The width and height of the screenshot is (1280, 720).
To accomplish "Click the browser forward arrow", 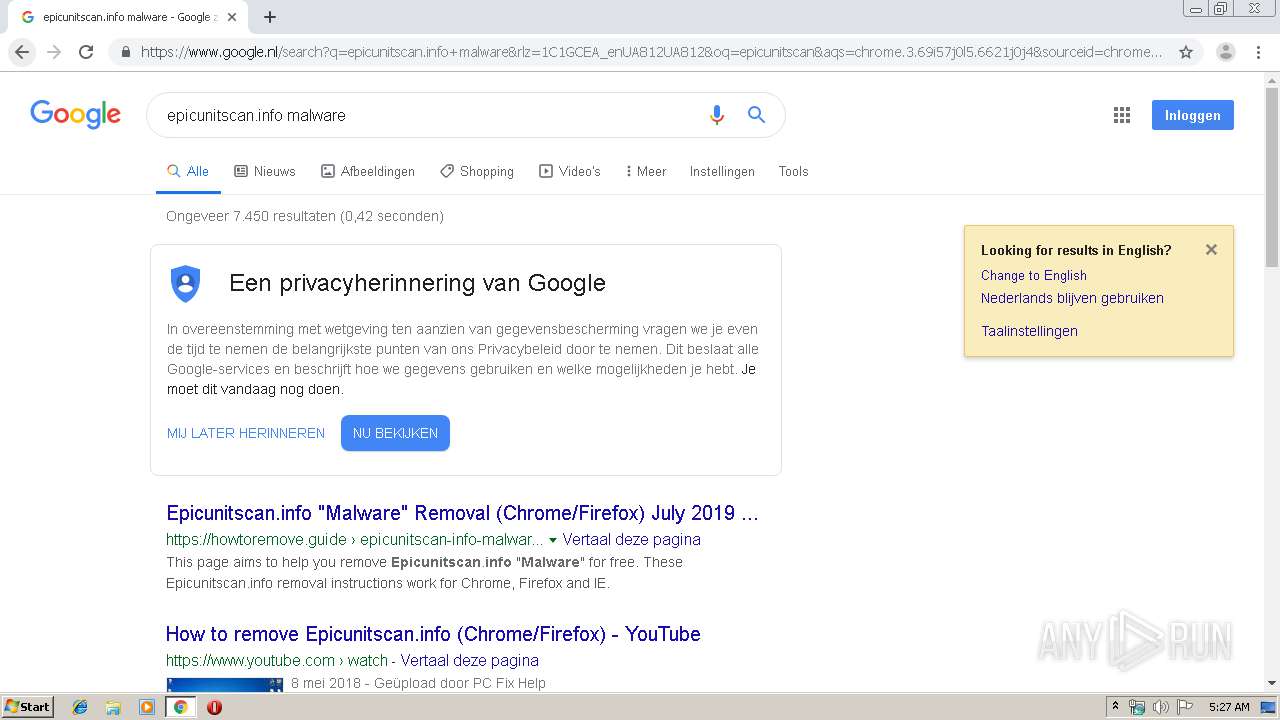I will (x=54, y=52).
